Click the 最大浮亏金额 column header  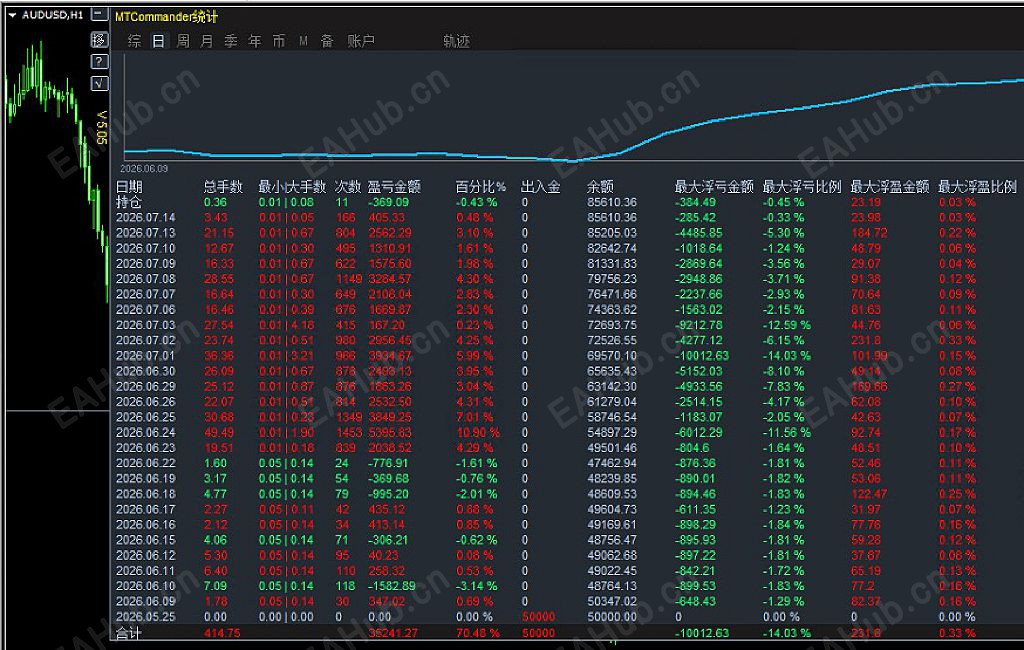click(x=714, y=187)
